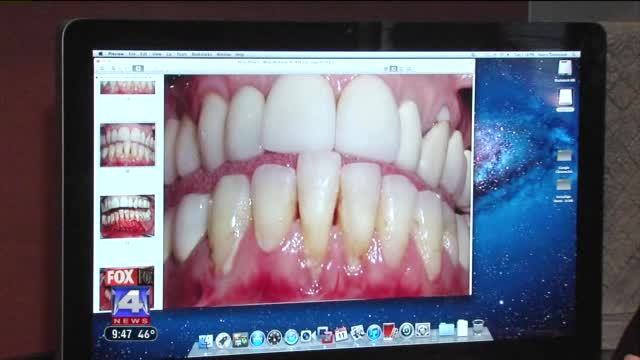Open the Preview application menu
Screen dimensions: 640x360
(116, 54)
